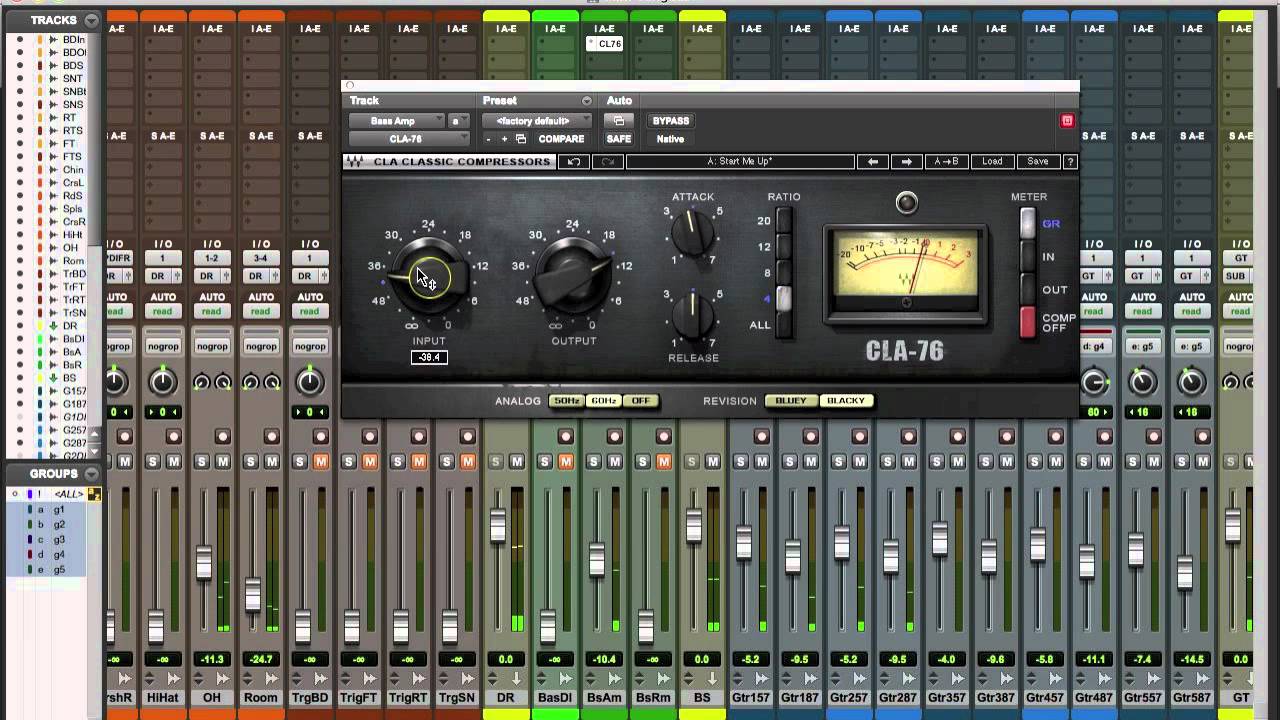The height and width of the screenshot is (720, 1280).
Task: Open the insert position 'a' selector
Action: (x=458, y=121)
